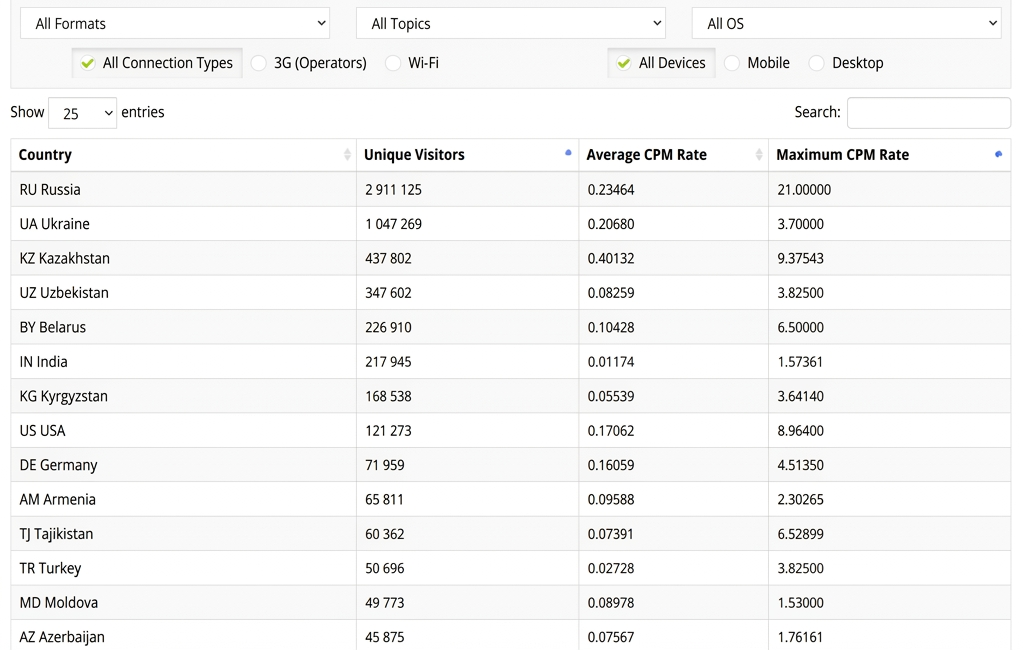Select the All Devices option

tap(662, 63)
